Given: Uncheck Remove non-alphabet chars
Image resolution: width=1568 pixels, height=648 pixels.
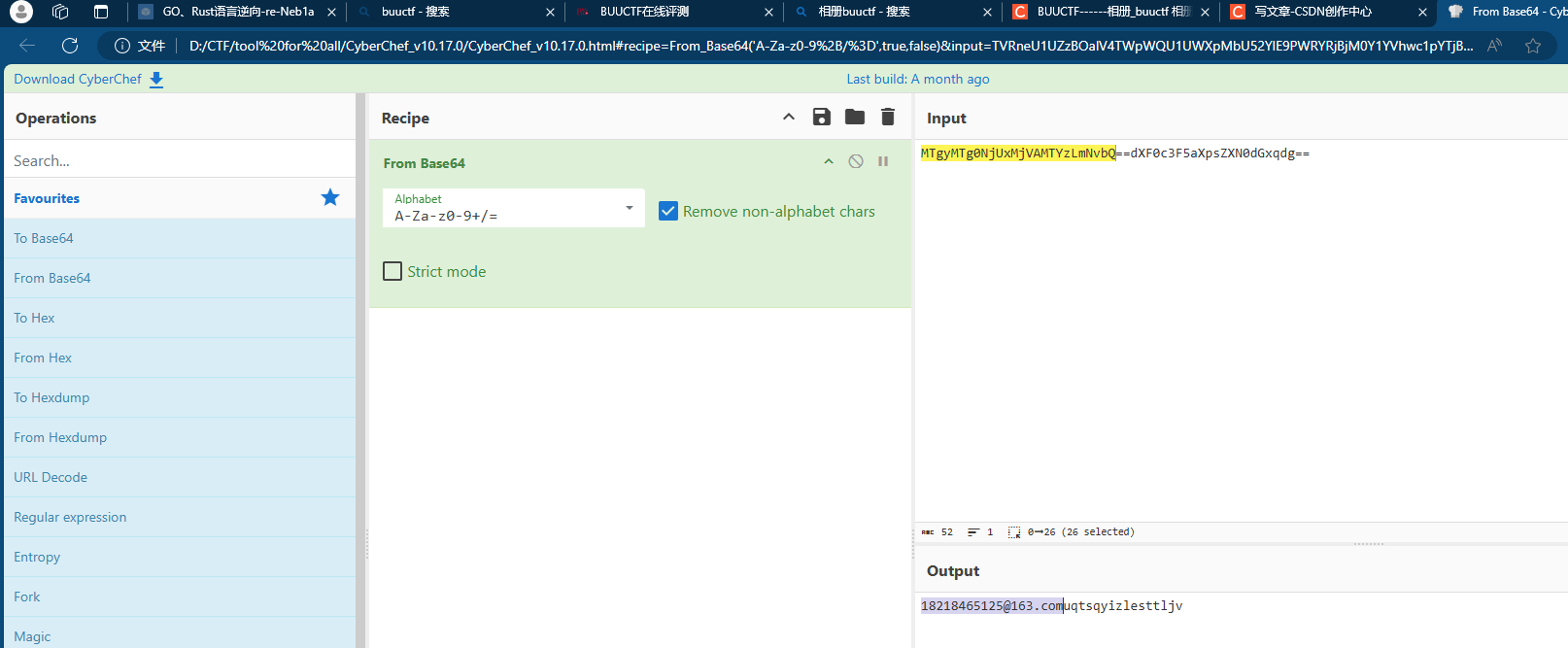Looking at the screenshot, I should [x=667, y=211].
